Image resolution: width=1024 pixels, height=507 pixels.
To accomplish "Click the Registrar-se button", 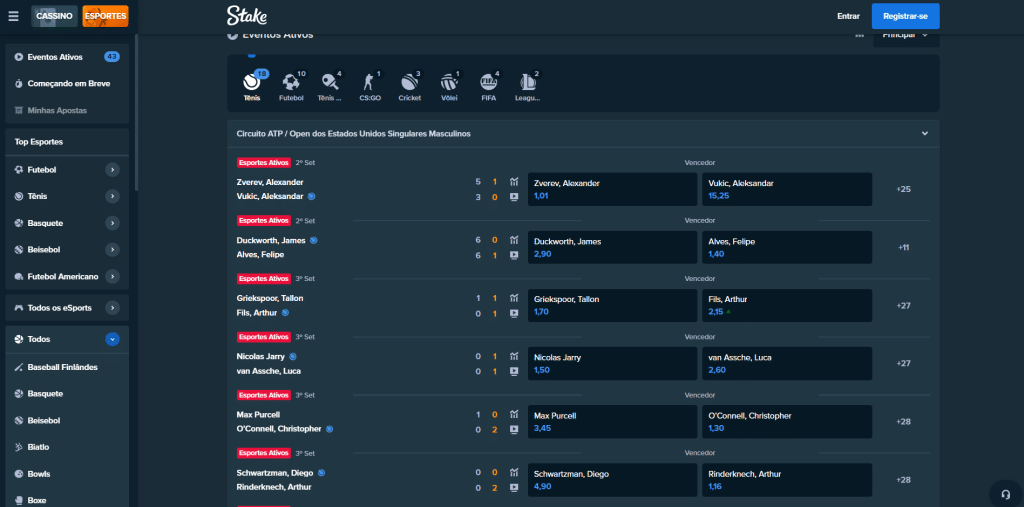I will 905,16.
